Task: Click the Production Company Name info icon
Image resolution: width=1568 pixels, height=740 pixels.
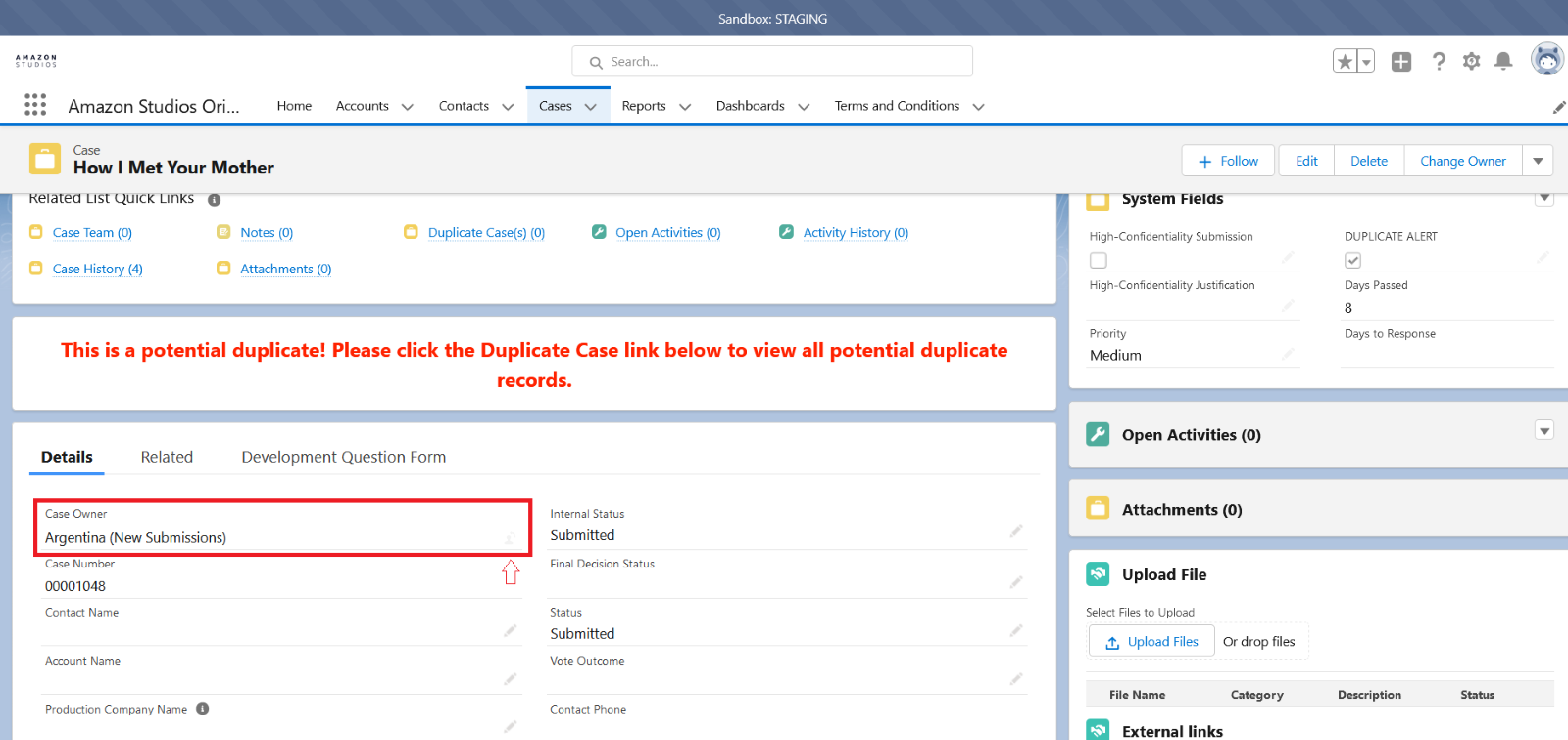Action: click(x=202, y=709)
